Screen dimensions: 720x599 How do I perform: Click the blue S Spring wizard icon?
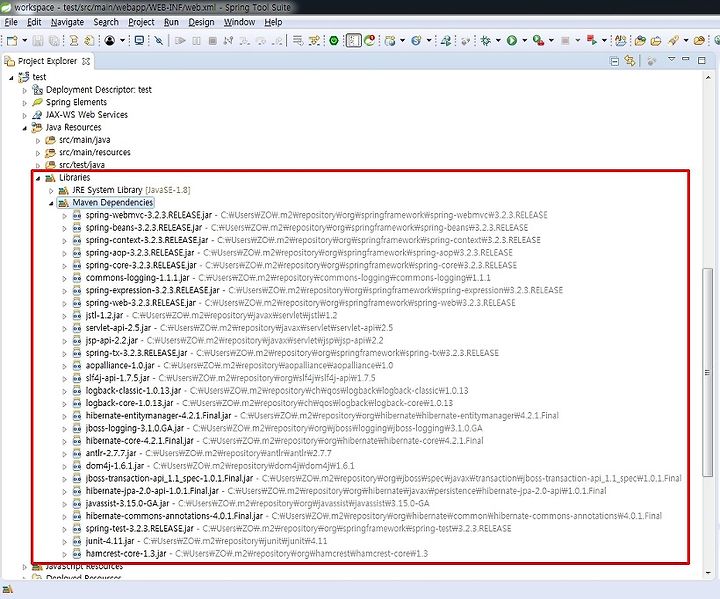click(x=416, y=41)
